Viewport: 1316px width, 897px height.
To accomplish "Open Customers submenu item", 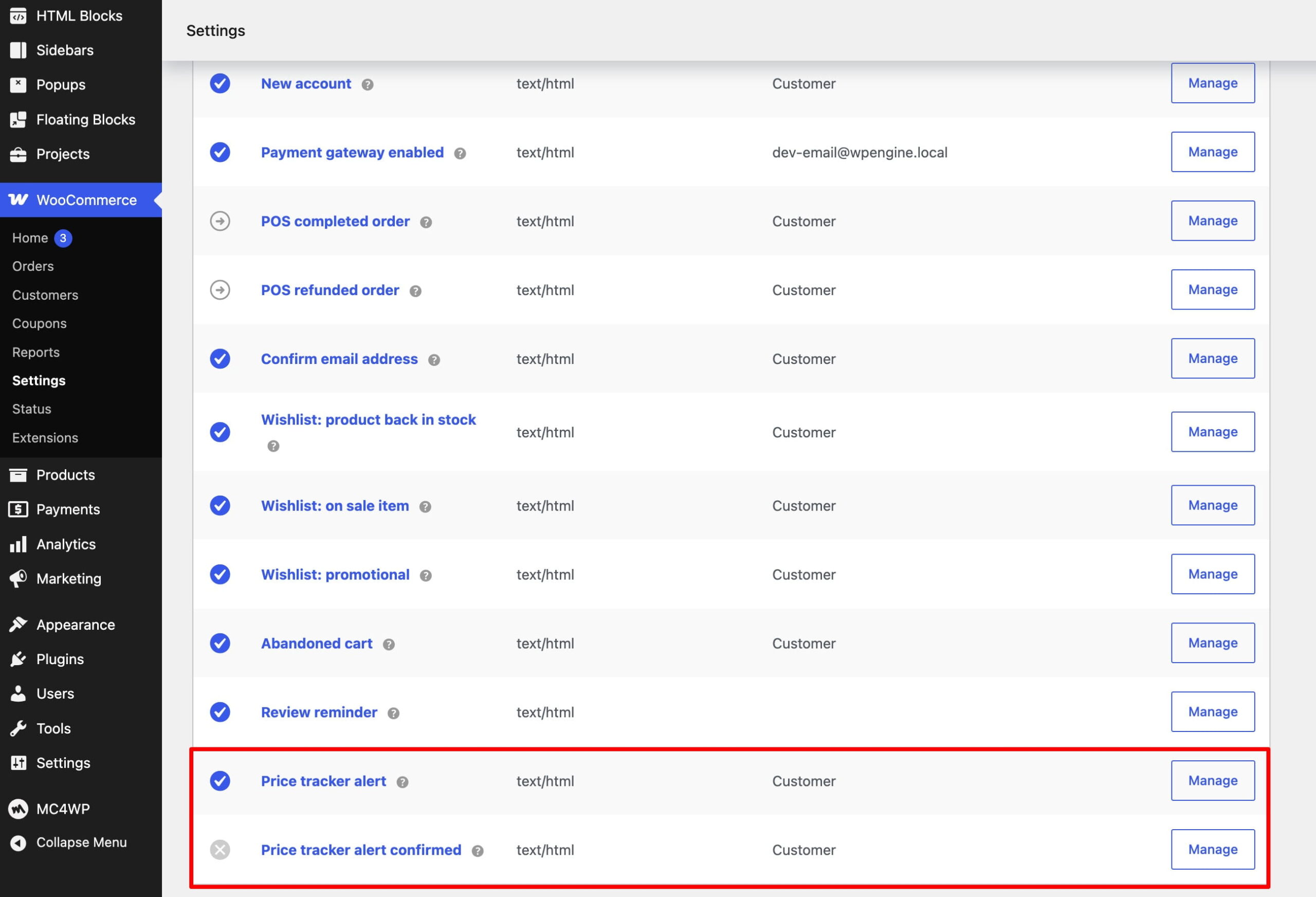I will (x=45, y=295).
